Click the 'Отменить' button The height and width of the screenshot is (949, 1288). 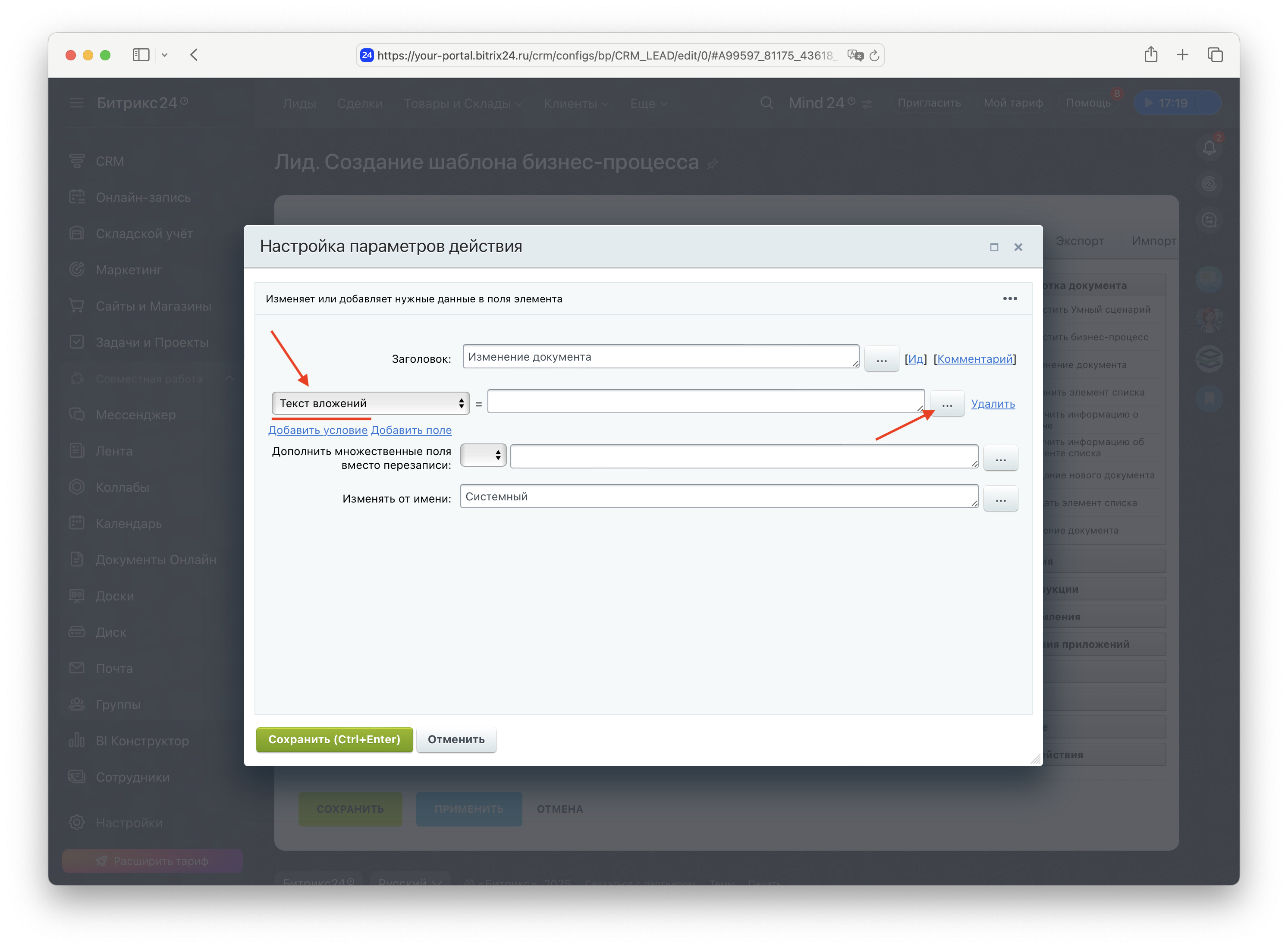coord(456,739)
